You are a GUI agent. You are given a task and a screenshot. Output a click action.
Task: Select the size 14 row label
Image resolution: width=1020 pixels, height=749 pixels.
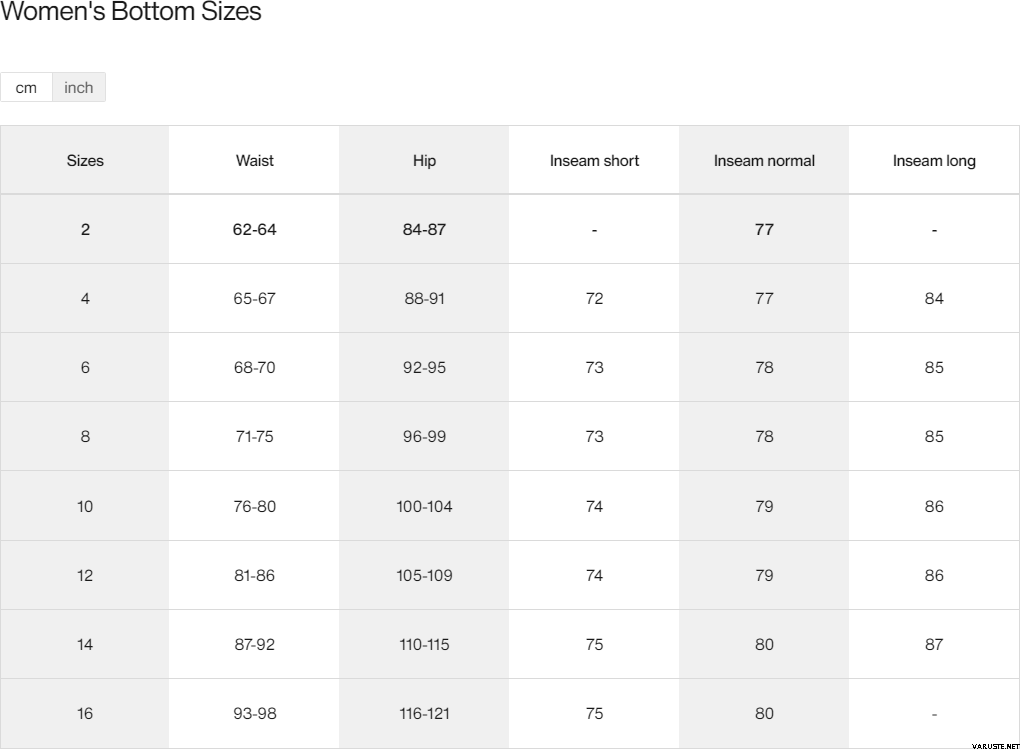tap(85, 645)
